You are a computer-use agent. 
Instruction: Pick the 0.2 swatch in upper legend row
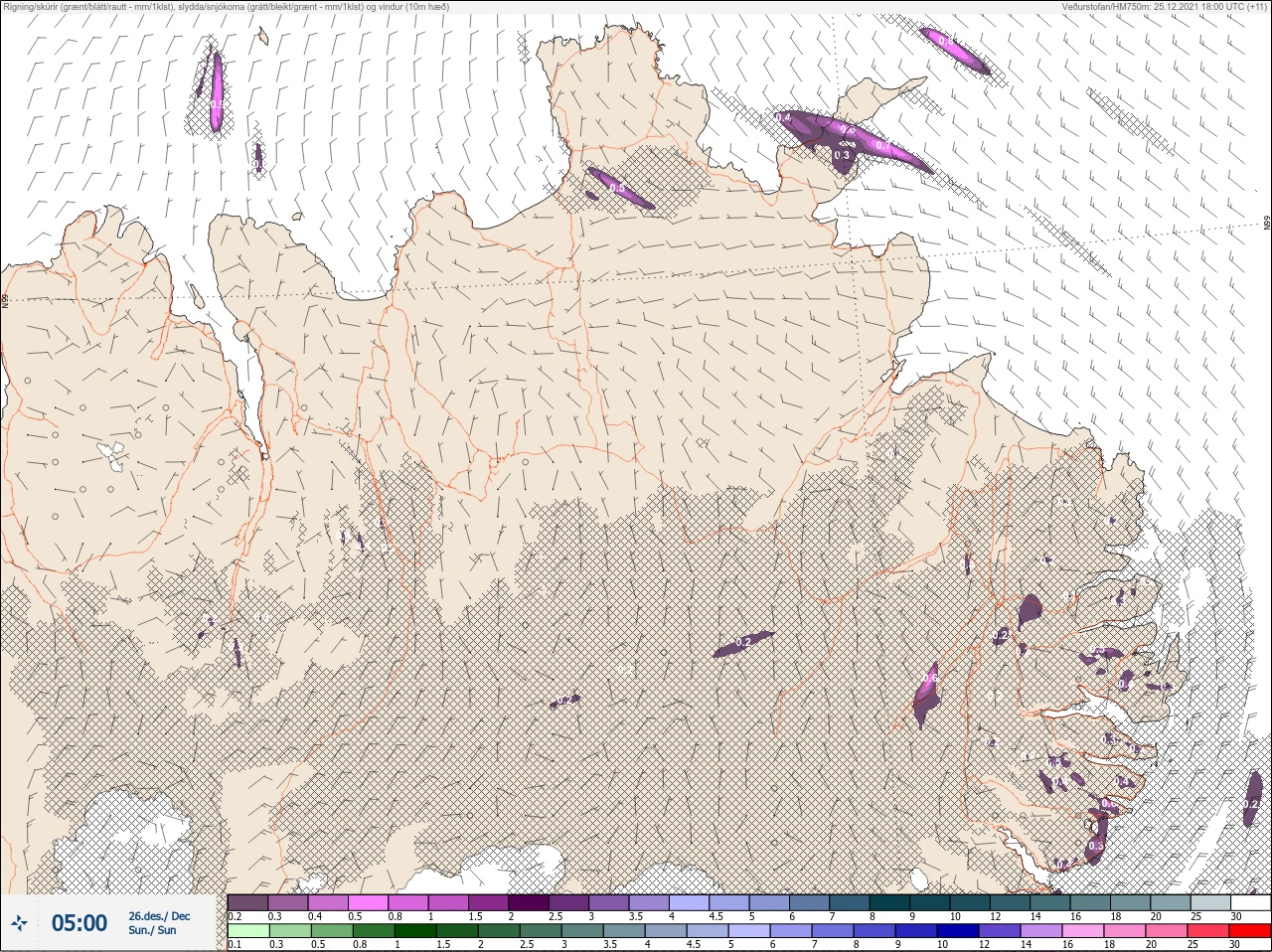[247, 902]
